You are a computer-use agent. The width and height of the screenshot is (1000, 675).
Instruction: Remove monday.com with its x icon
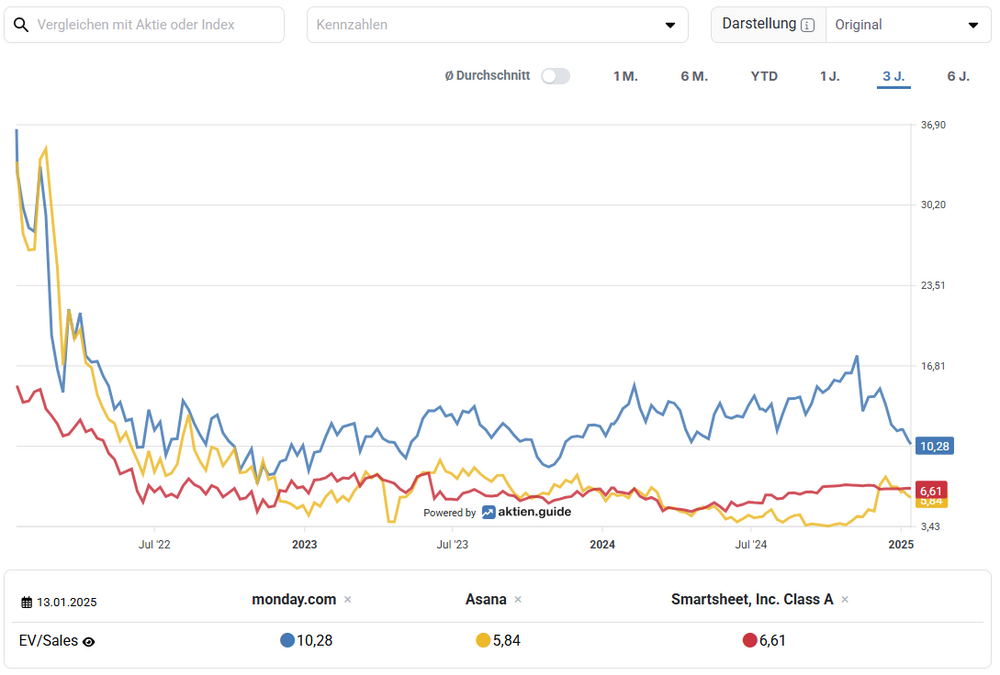point(348,600)
